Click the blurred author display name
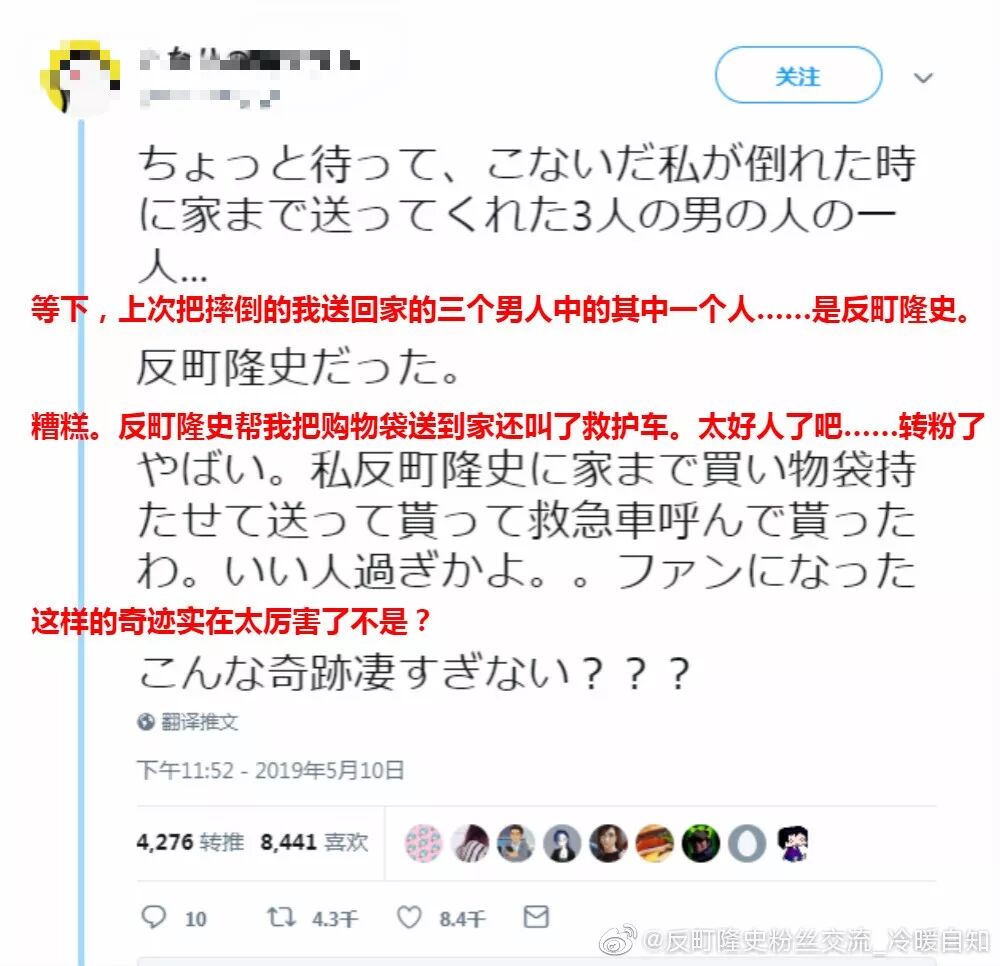 tap(250, 61)
